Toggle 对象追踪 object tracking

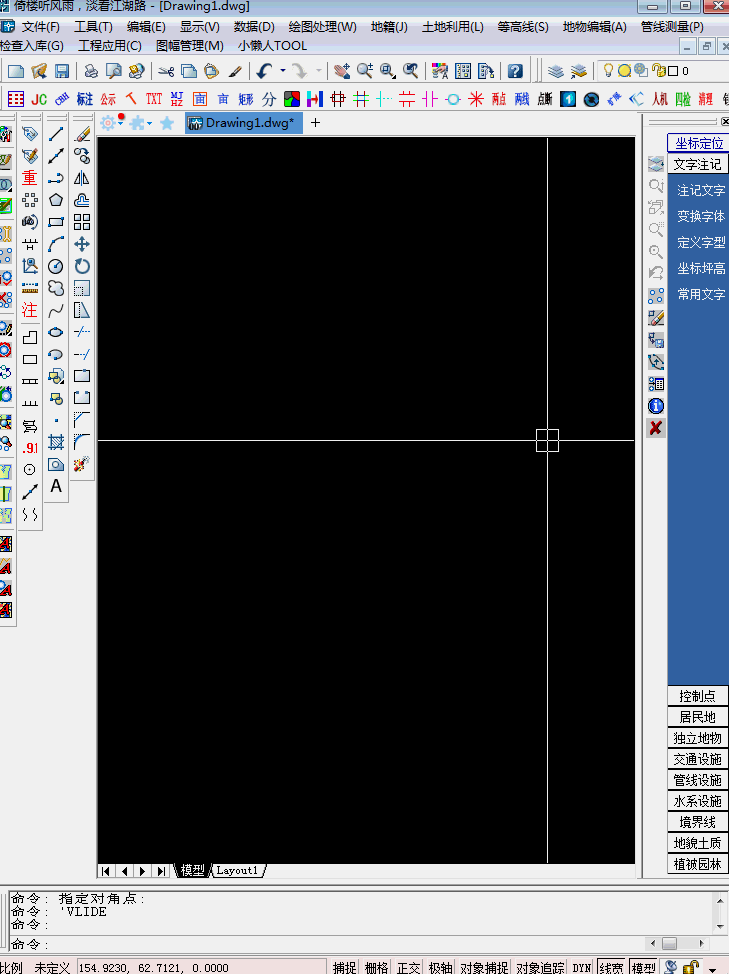[540, 967]
